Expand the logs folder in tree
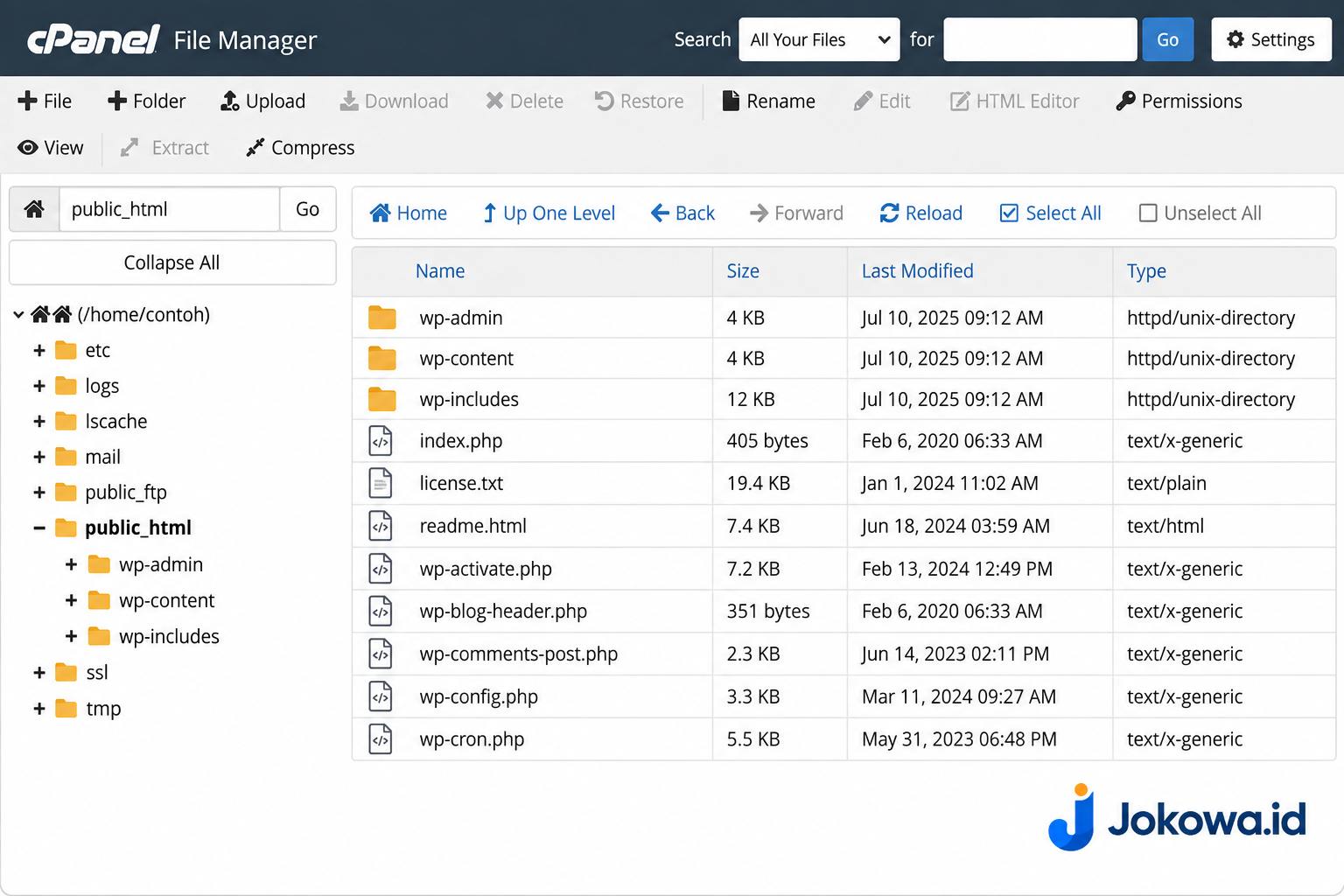This screenshot has height=896, width=1344. pos(39,386)
